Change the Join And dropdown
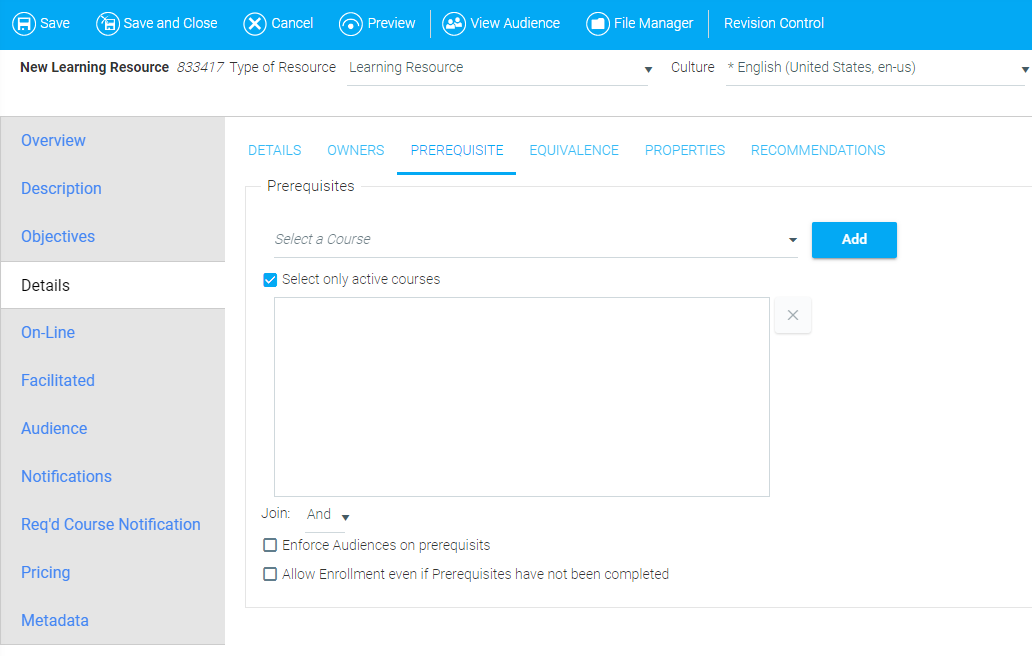The height and width of the screenshot is (656, 1032). click(x=328, y=515)
